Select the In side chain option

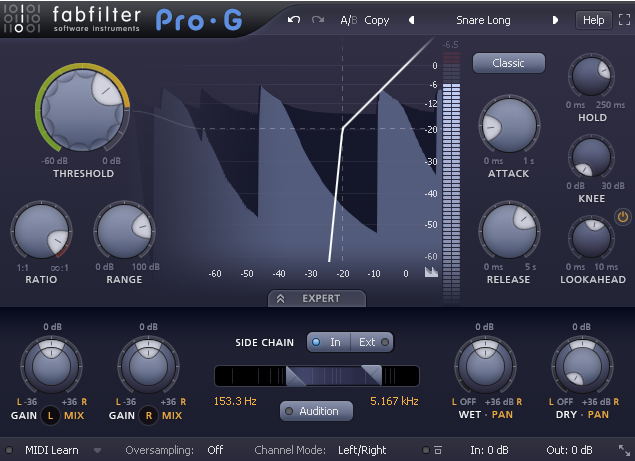click(328, 342)
